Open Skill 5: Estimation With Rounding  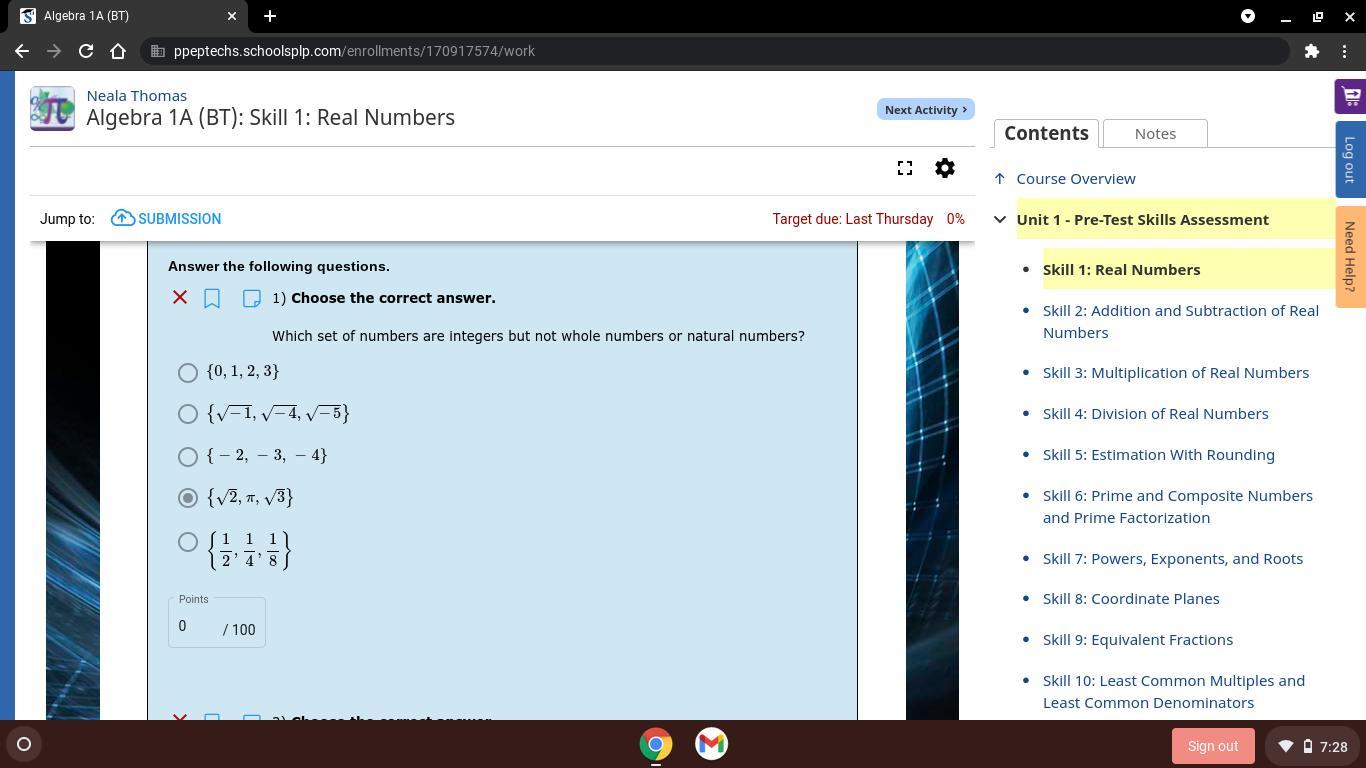[x=1159, y=454]
